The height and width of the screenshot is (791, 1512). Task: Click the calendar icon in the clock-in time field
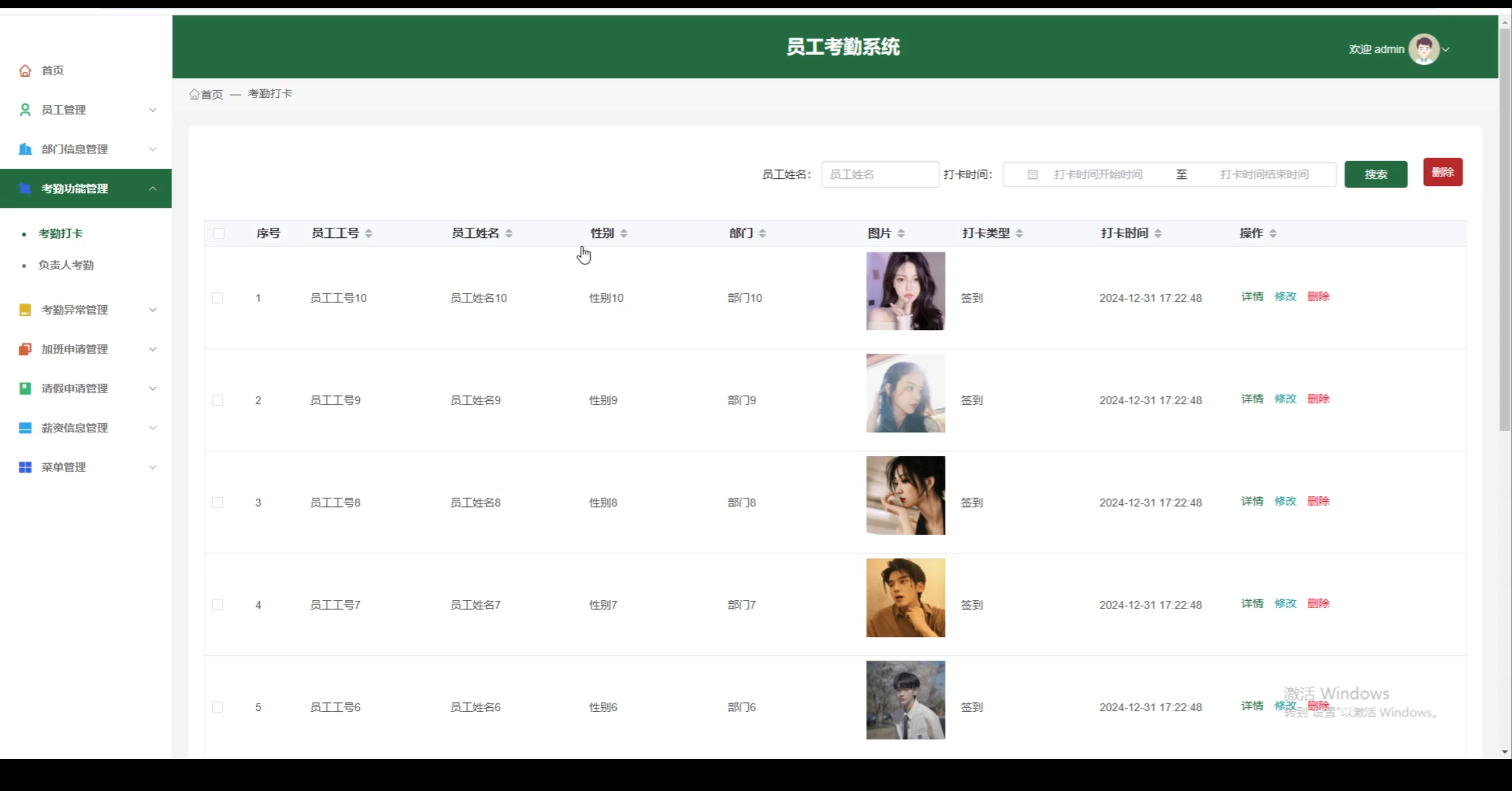(1032, 175)
